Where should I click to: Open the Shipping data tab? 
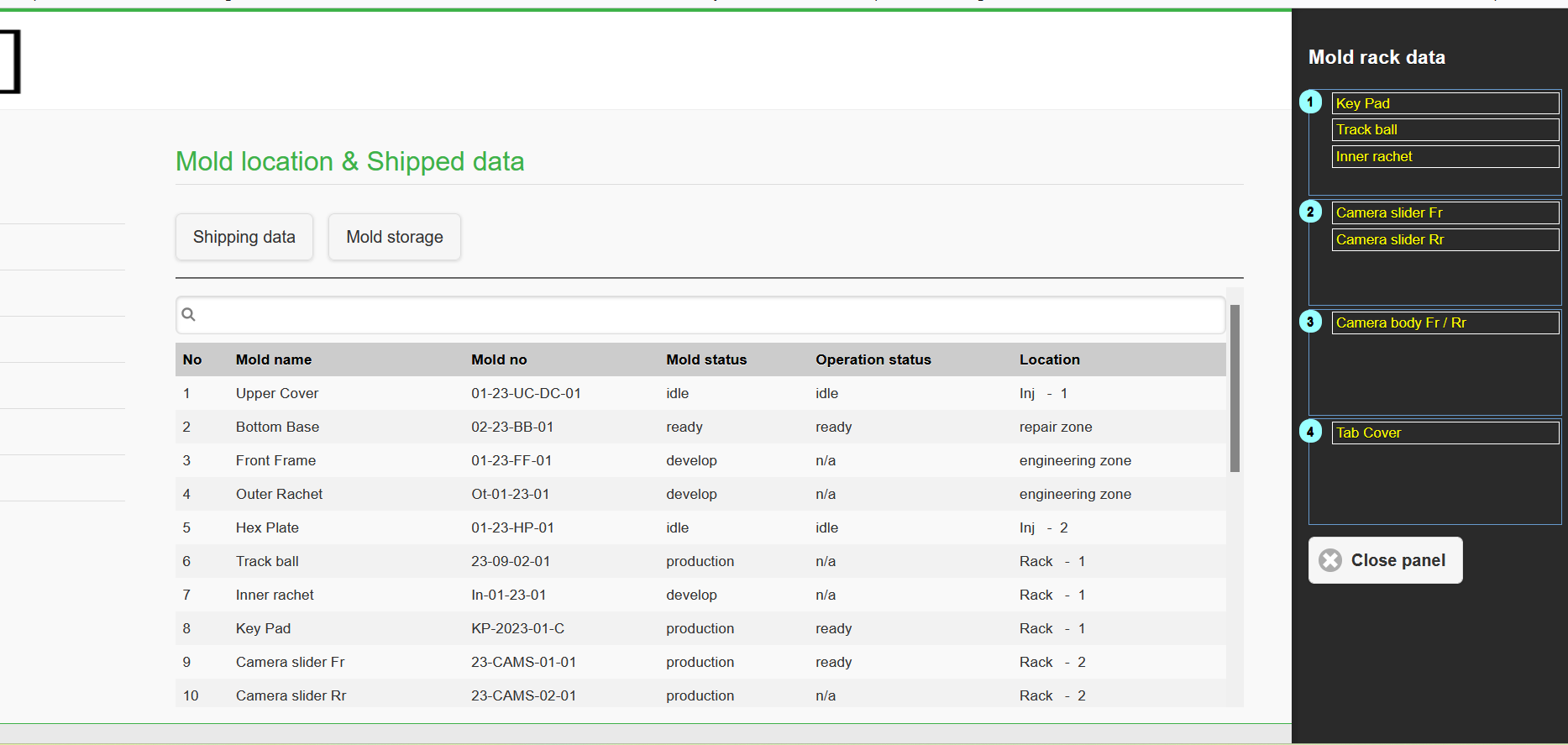click(x=244, y=237)
